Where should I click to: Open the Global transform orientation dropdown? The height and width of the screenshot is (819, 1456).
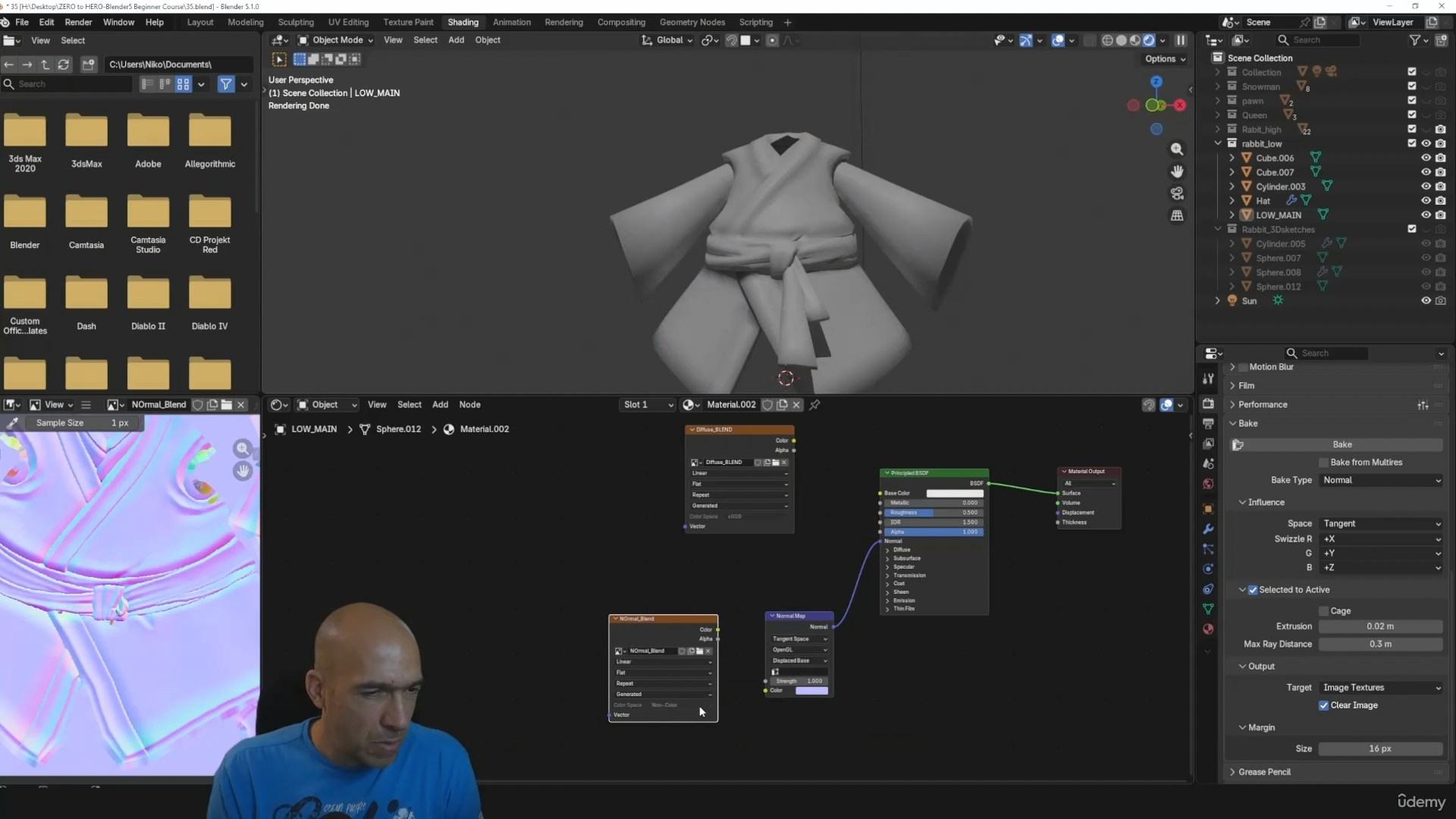[667, 40]
